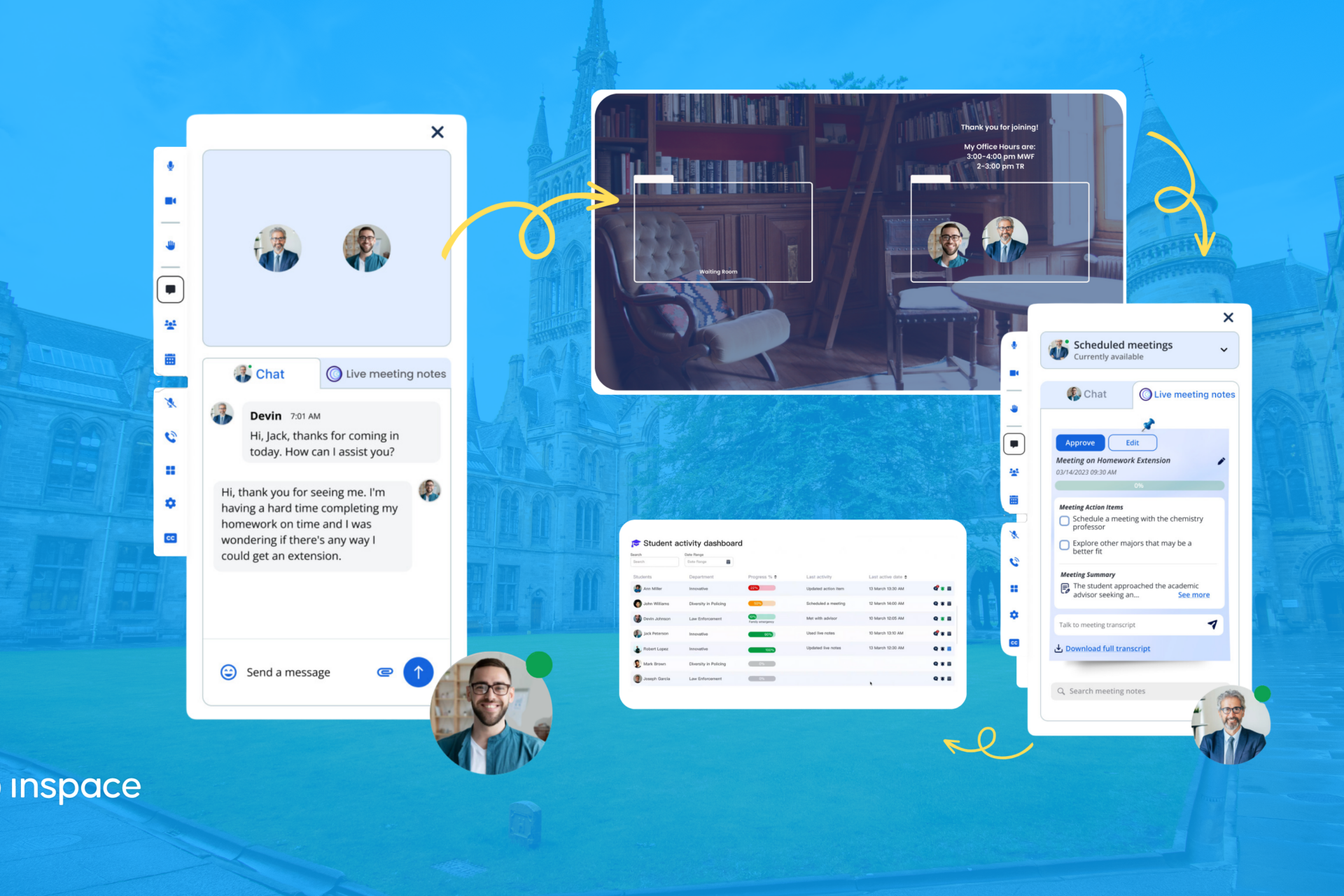1344x896 pixels.
Task: Click Approve button for homework extension
Action: coord(1080,442)
